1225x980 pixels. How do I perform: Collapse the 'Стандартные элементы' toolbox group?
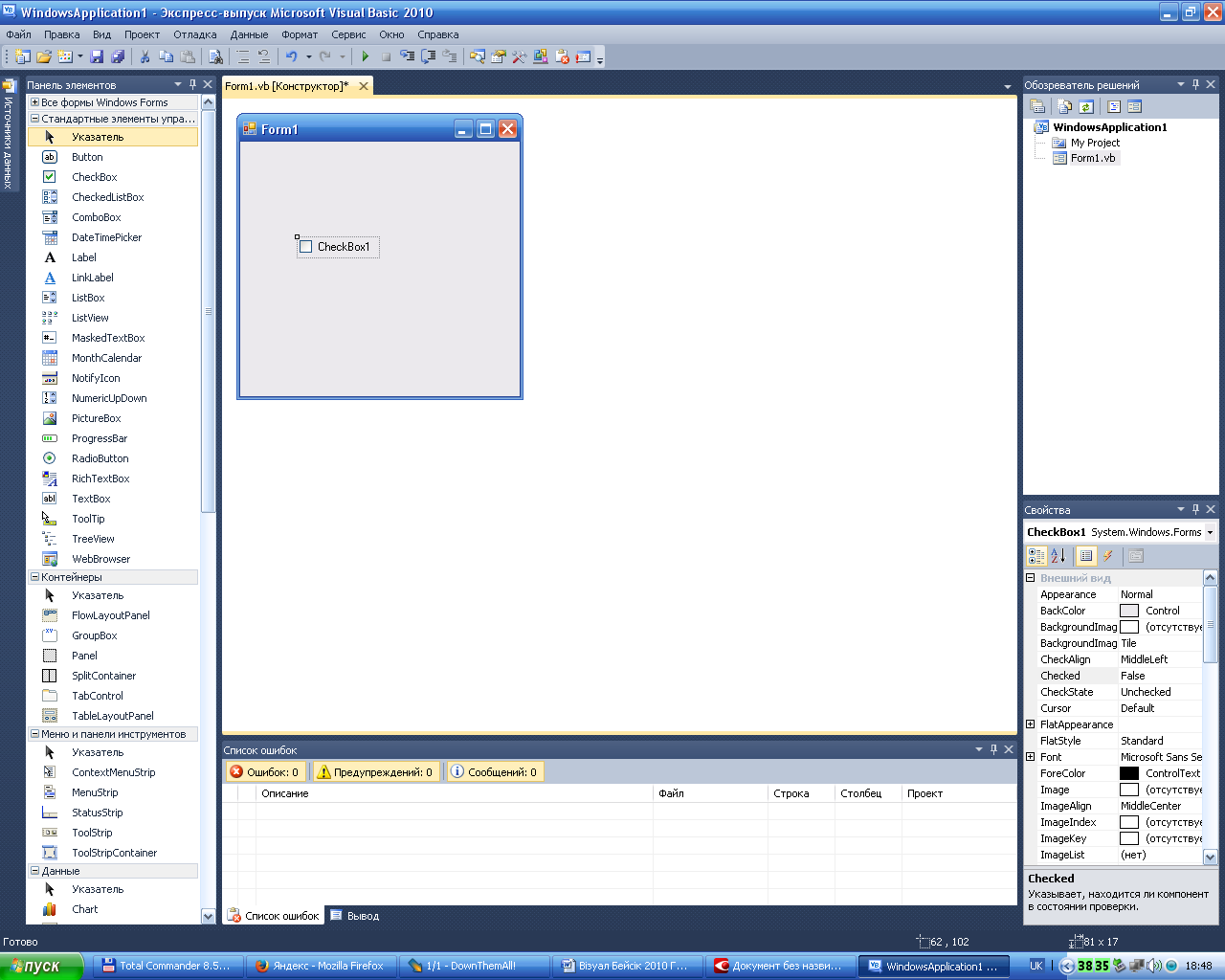tap(34, 119)
